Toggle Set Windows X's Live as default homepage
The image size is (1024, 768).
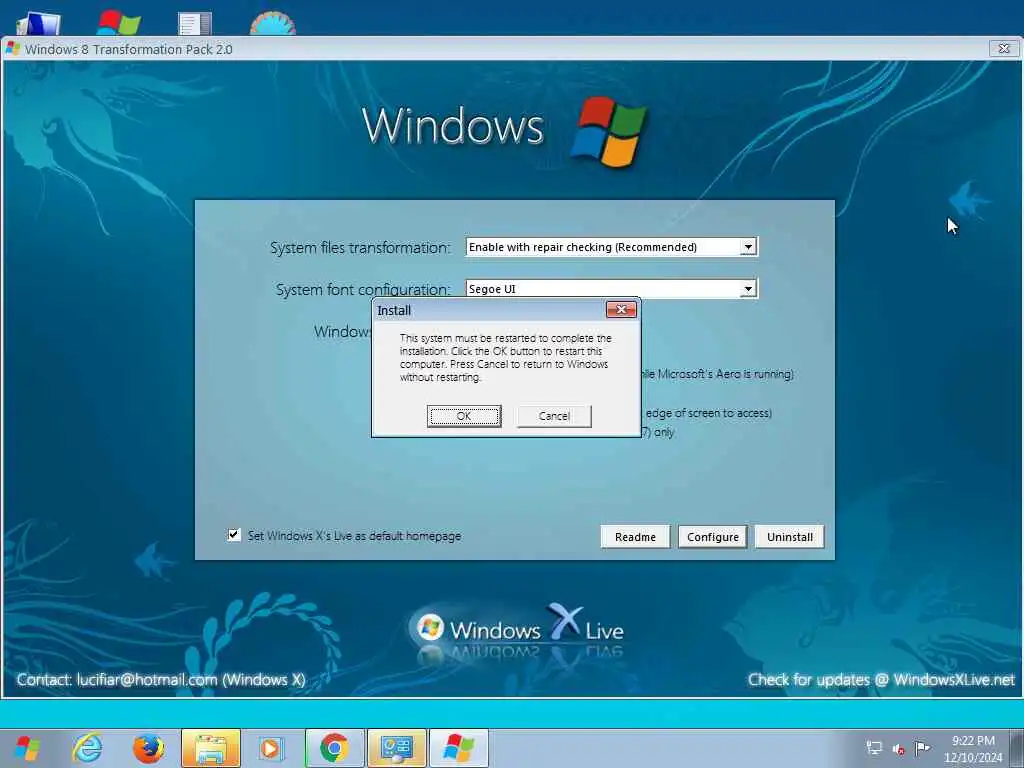coord(234,535)
